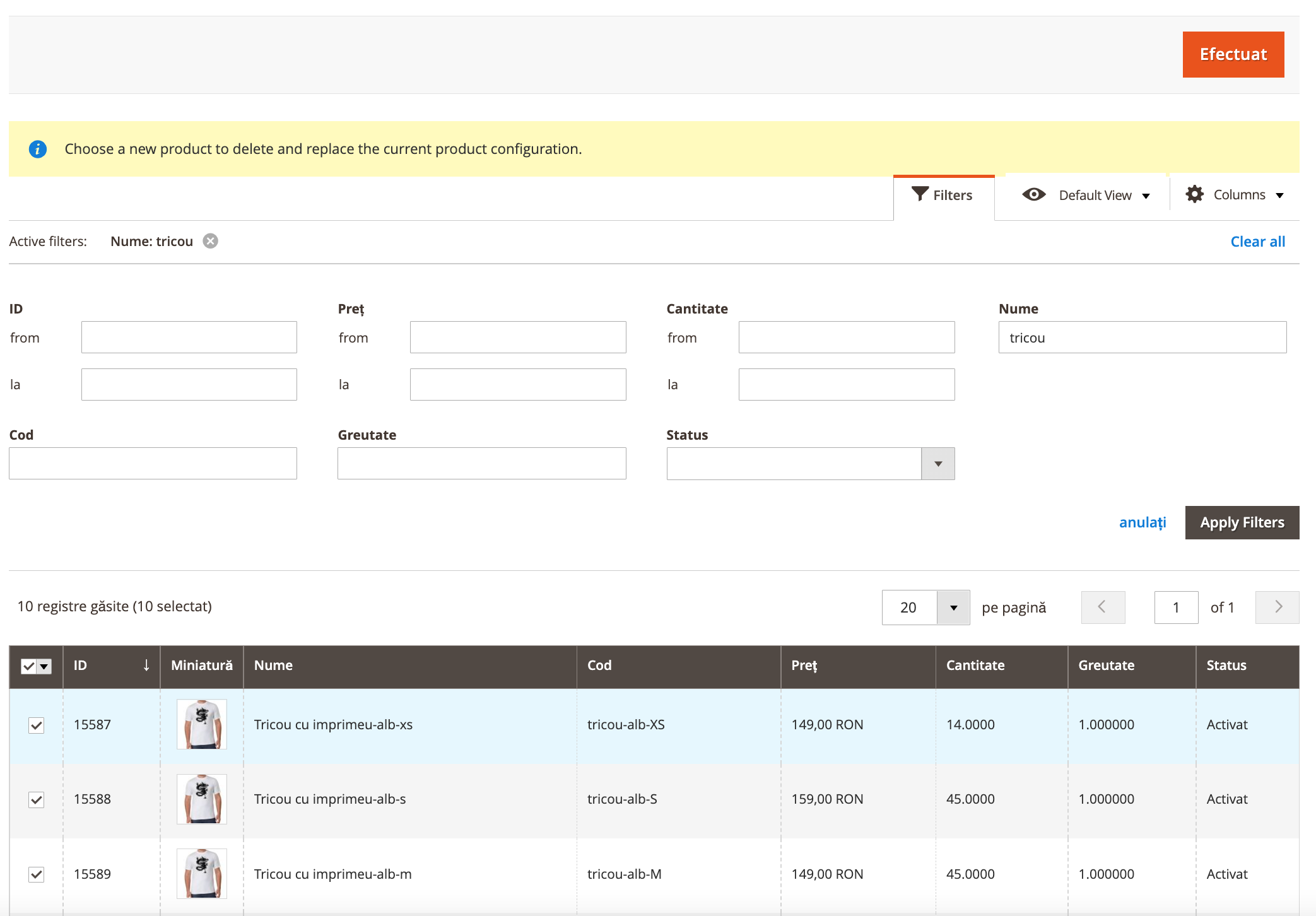Uncheck the row for product 15589

coord(37,874)
